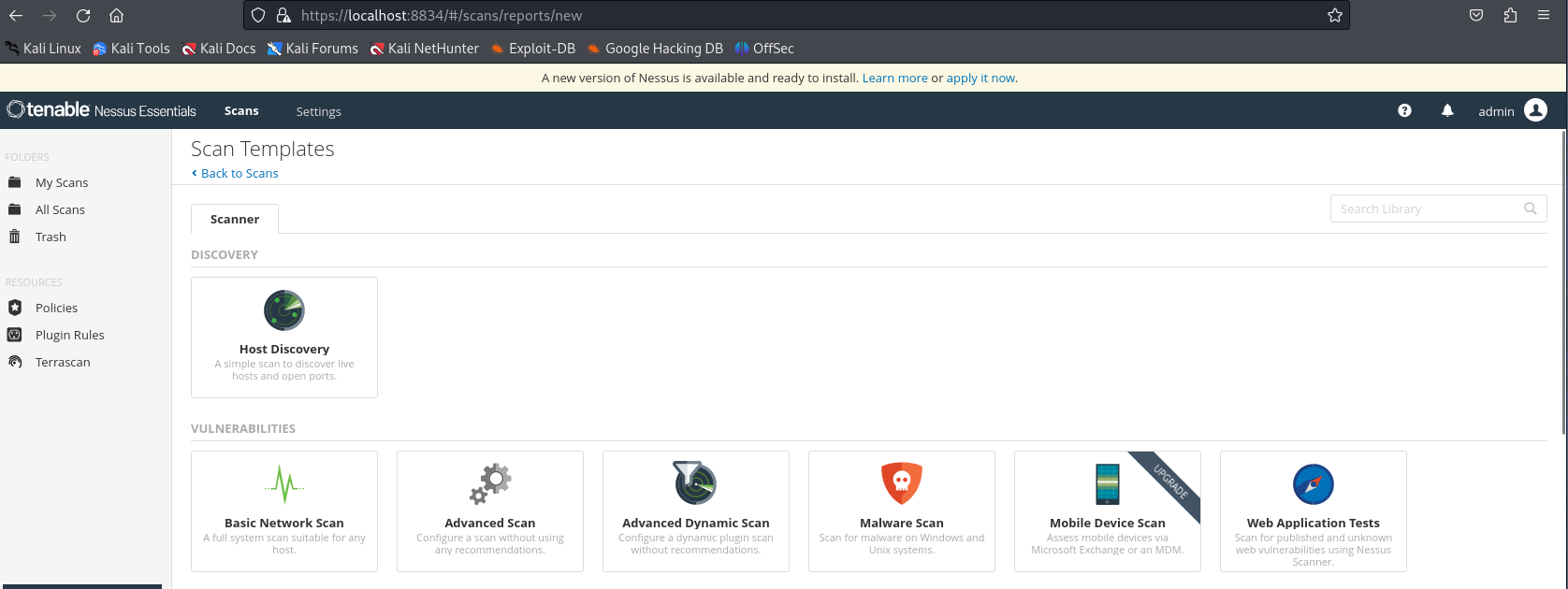This screenshot has width=1568, height=589.
Task: Open the Firefox hamburger menu
Action: click(x=1544, y=15)
